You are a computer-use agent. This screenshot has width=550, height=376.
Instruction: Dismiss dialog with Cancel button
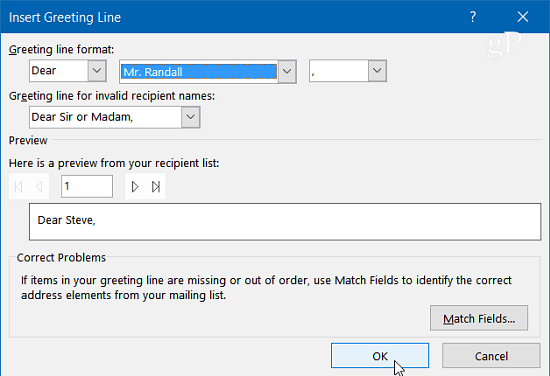(x=491, y=356)
